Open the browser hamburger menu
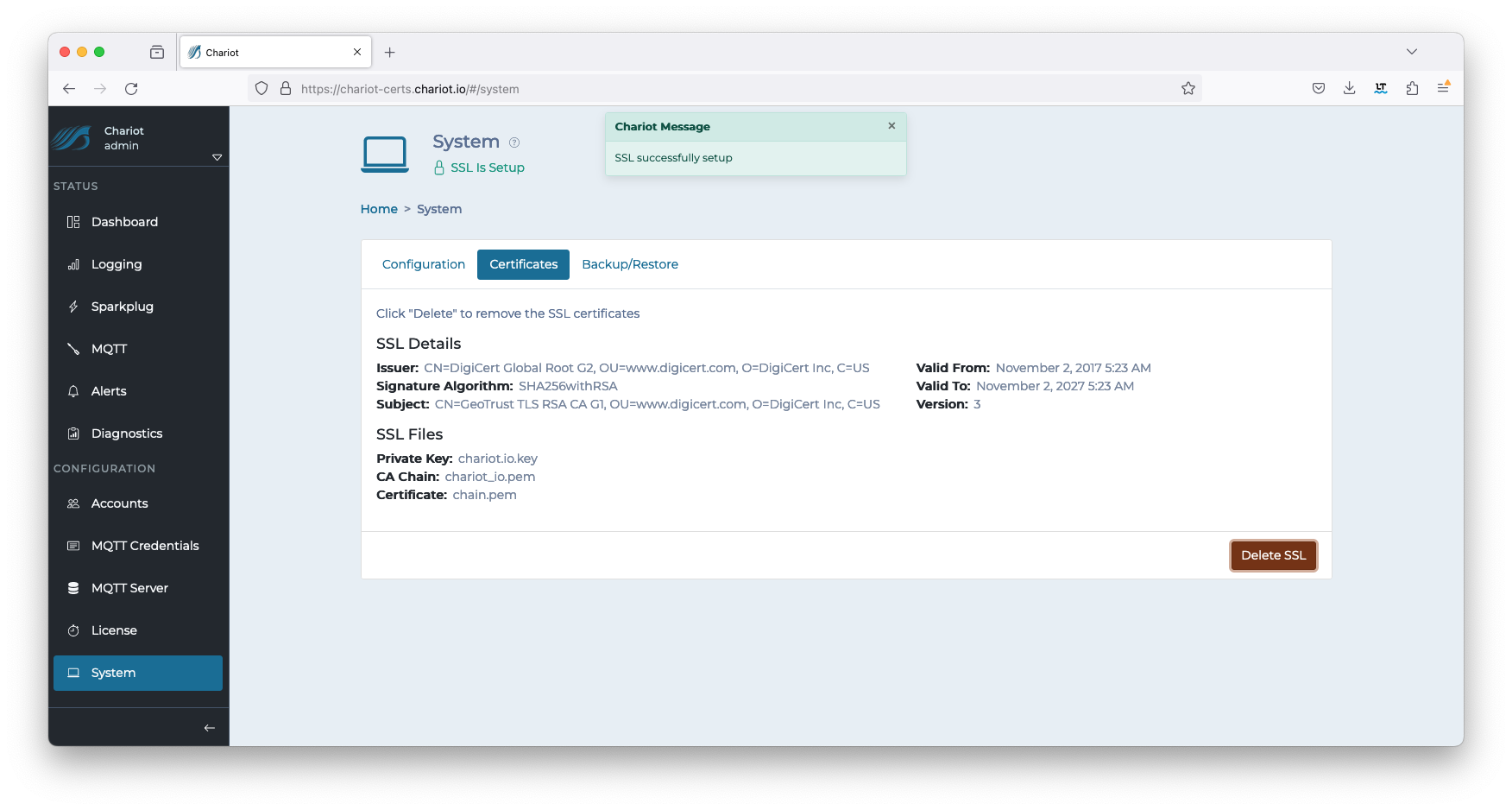1512x810 pixels. pos(1443,88)
